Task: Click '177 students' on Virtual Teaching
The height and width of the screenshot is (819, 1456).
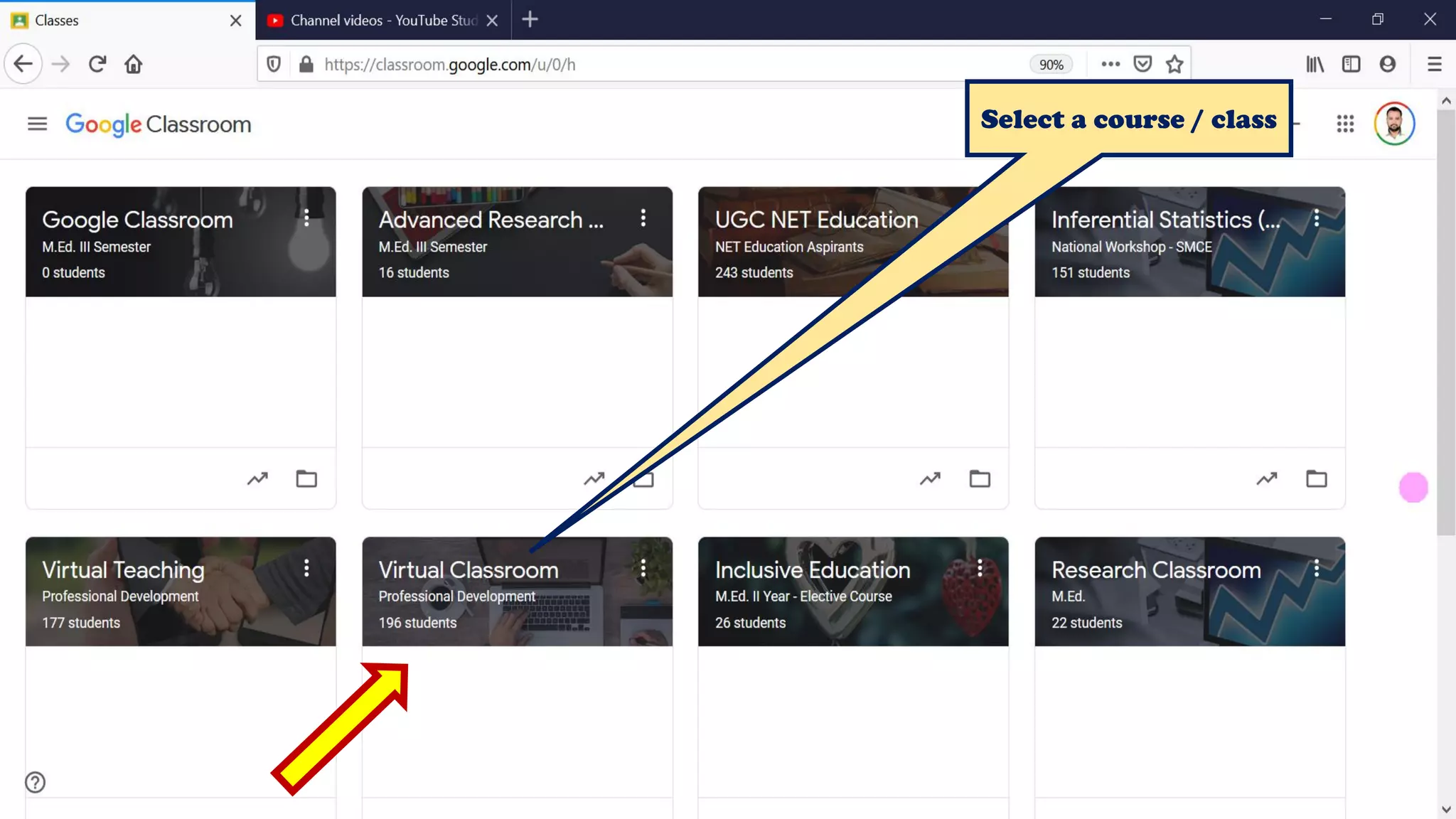Action: point(81,623)
